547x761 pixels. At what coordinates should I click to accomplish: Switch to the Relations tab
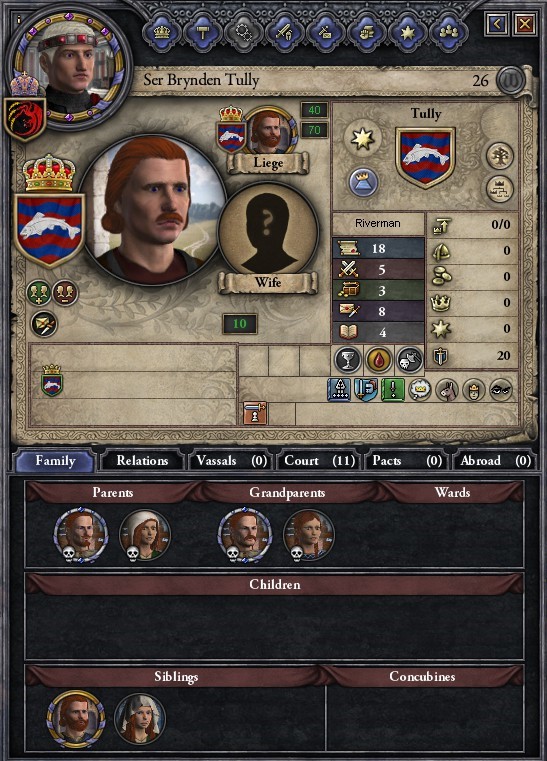coord(142,461)
